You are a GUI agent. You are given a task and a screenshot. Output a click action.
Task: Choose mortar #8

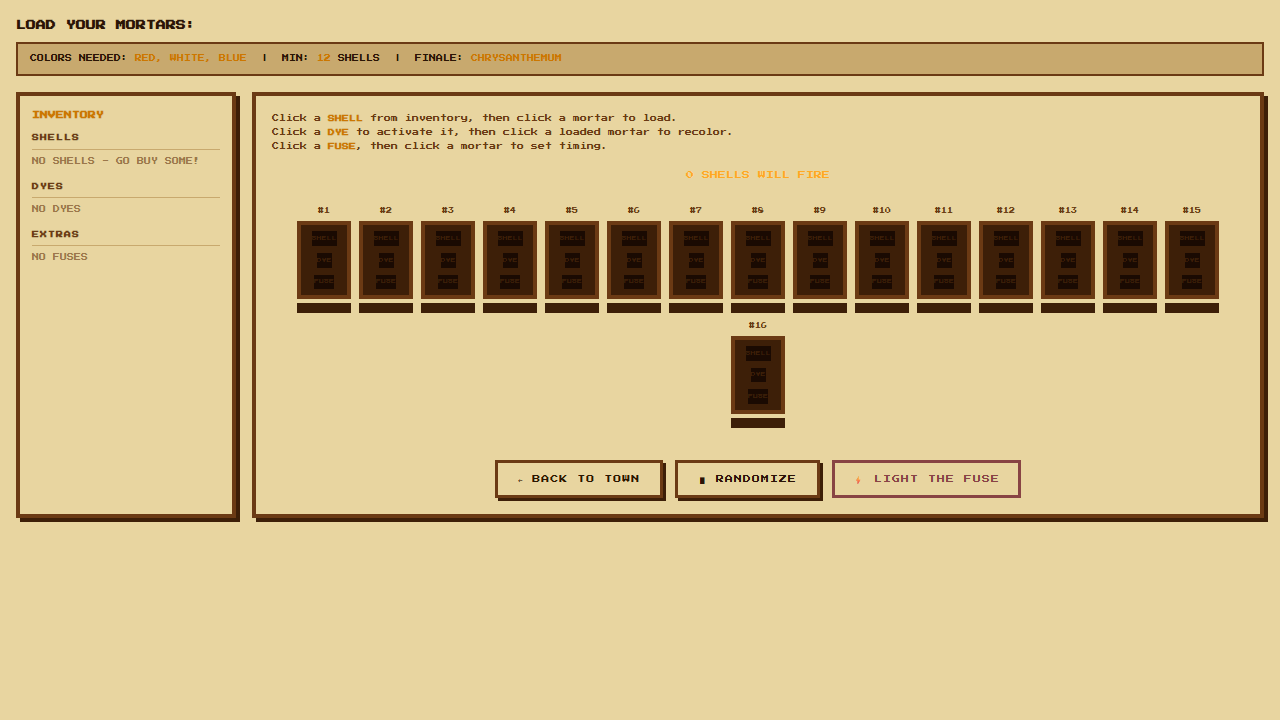758,260
